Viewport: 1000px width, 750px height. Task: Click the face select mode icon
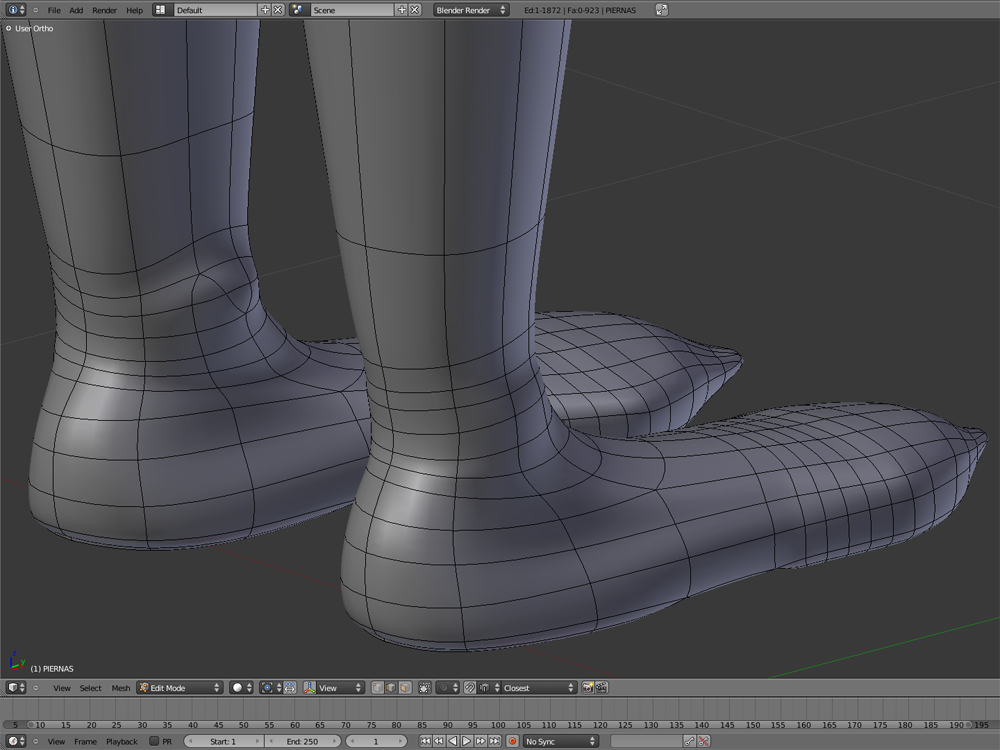(x=404, y=688)
